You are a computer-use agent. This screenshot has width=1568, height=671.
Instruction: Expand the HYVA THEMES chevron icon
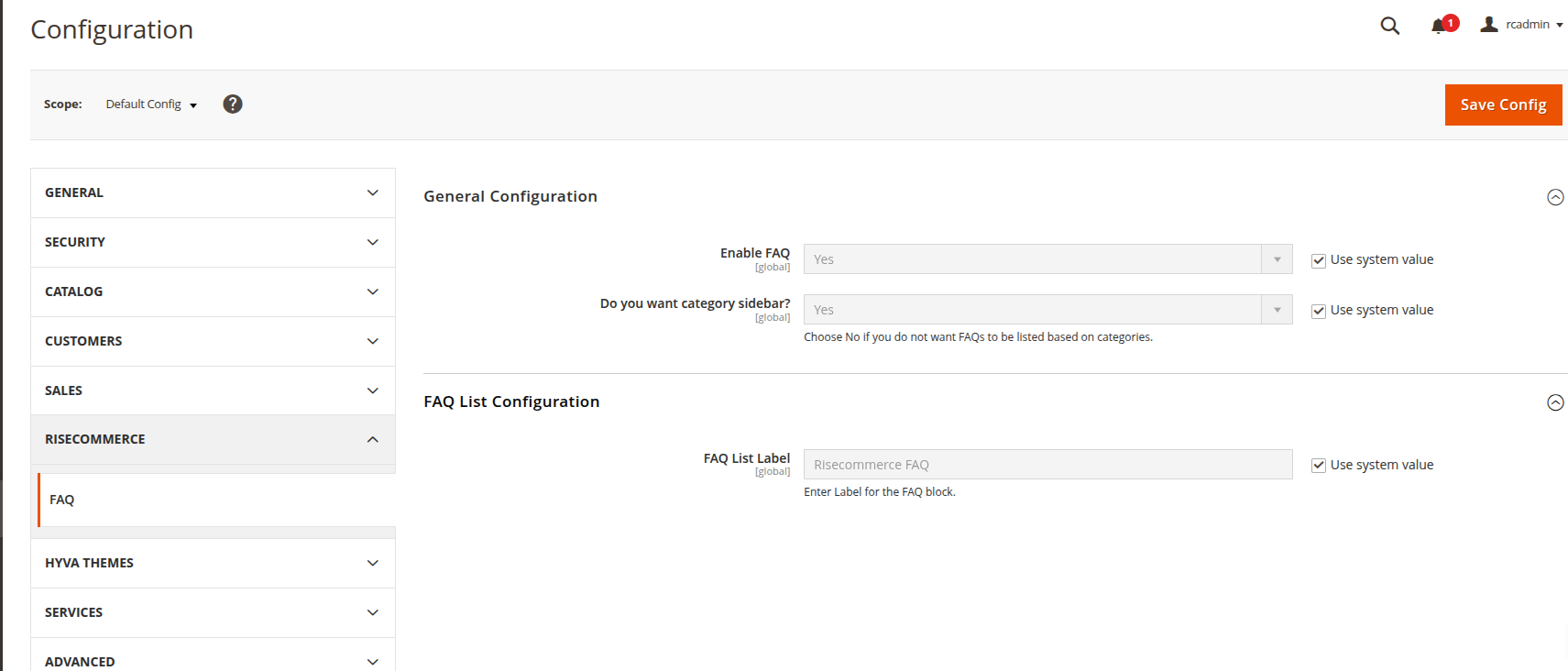pos(373,563)
